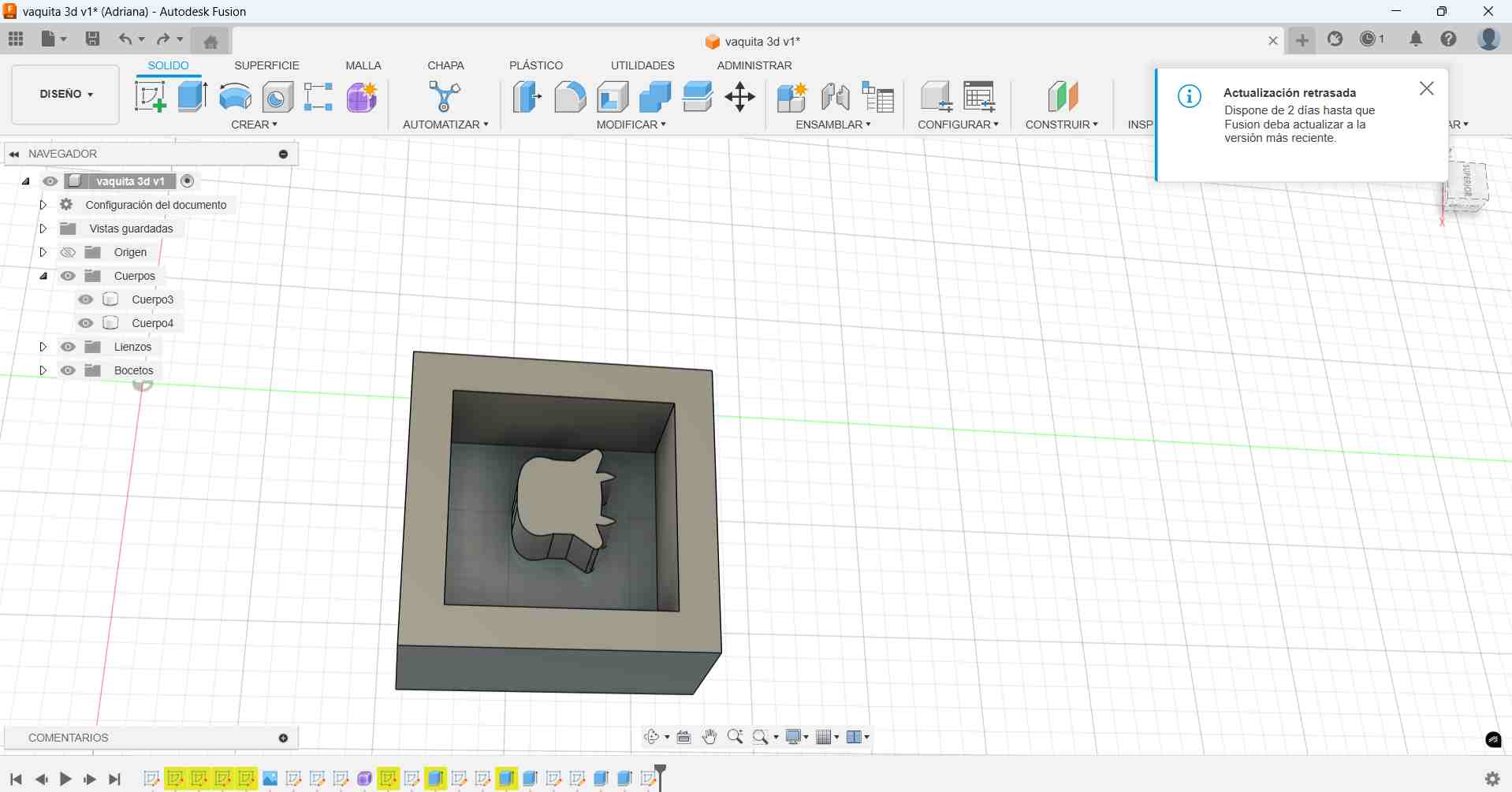Close the vaquita 3d v1 document tab
1512x792 pixels.
[x=1273, y=41]
